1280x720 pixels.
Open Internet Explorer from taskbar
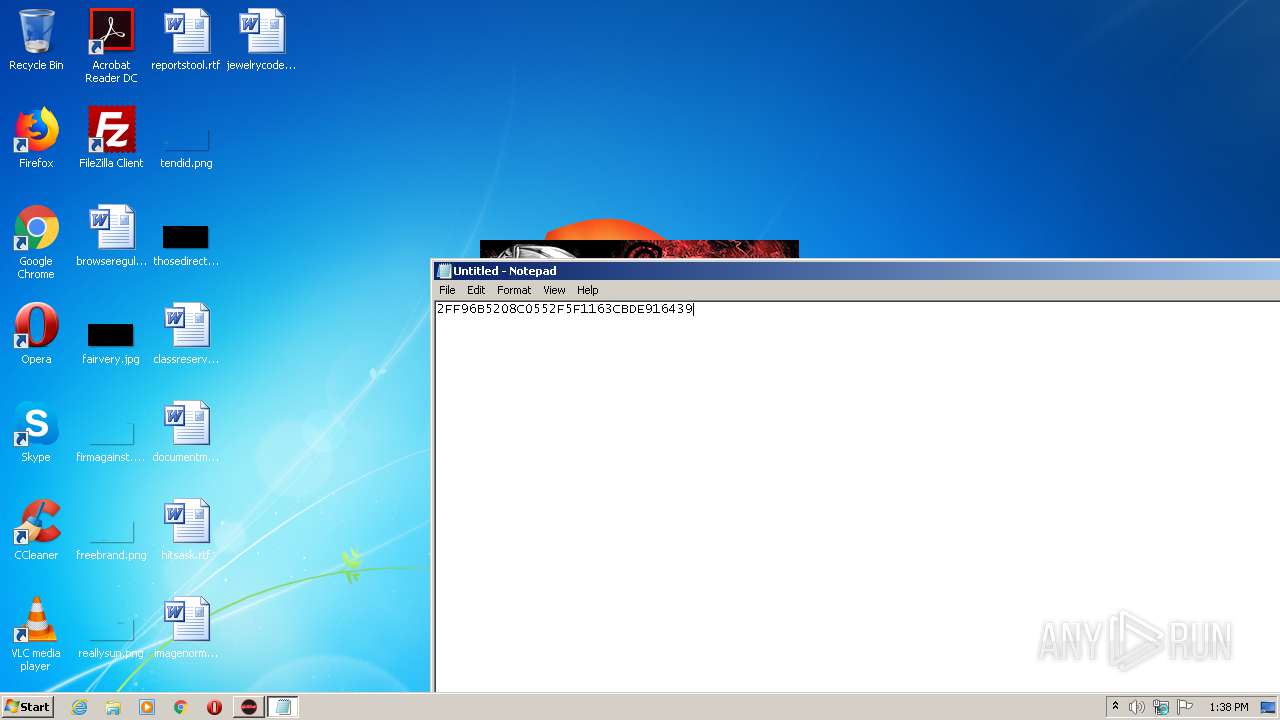coord(79,707)
